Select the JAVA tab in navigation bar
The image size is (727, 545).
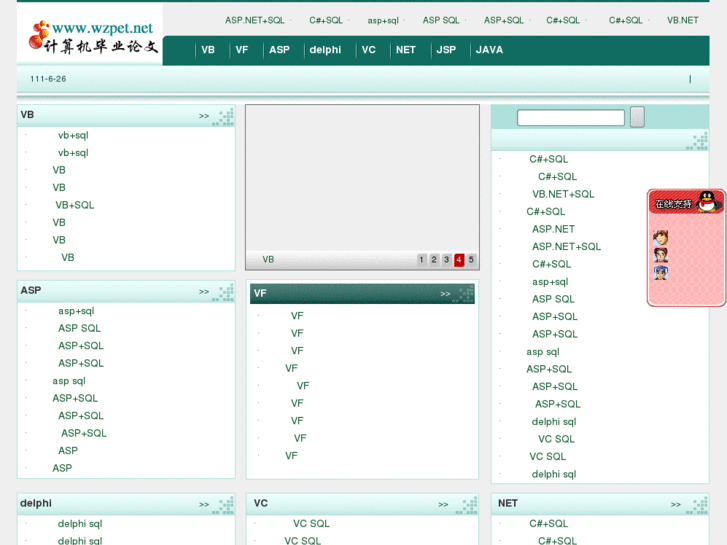pos(489,50)
